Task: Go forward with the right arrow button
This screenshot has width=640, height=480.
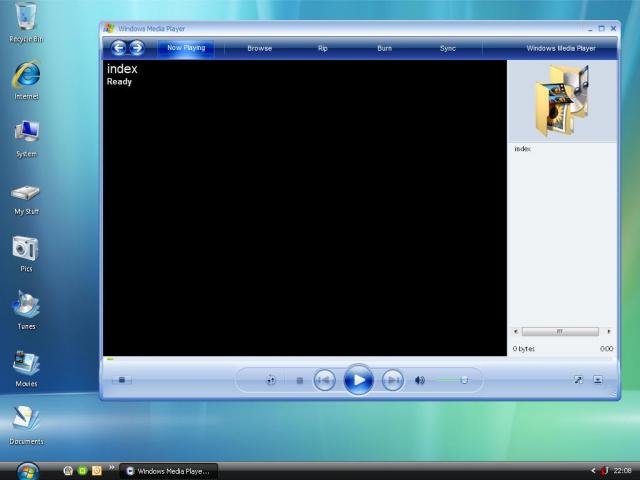Action: pos(137,48)
